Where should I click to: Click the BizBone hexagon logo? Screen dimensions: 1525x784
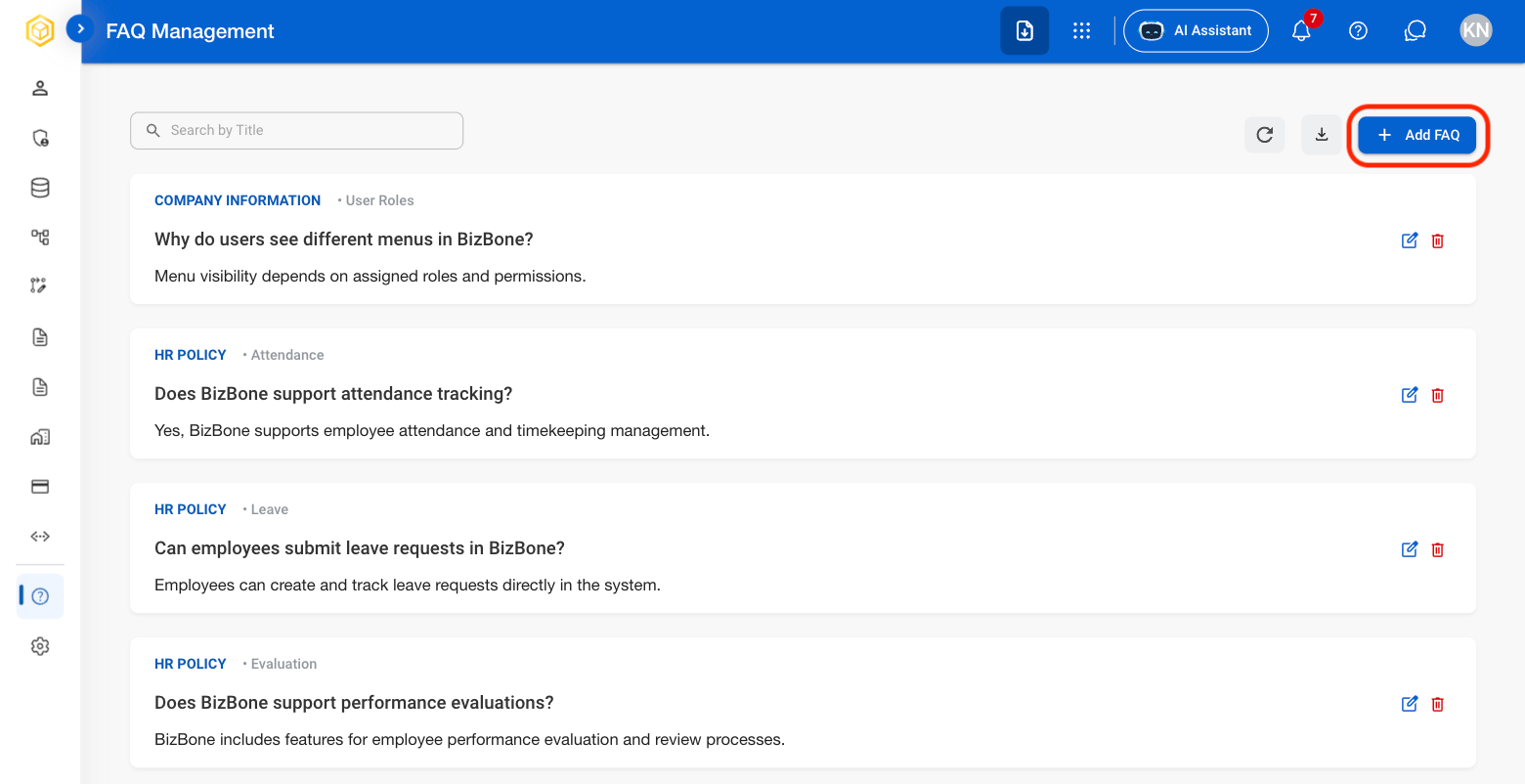(x=40, y=31)
